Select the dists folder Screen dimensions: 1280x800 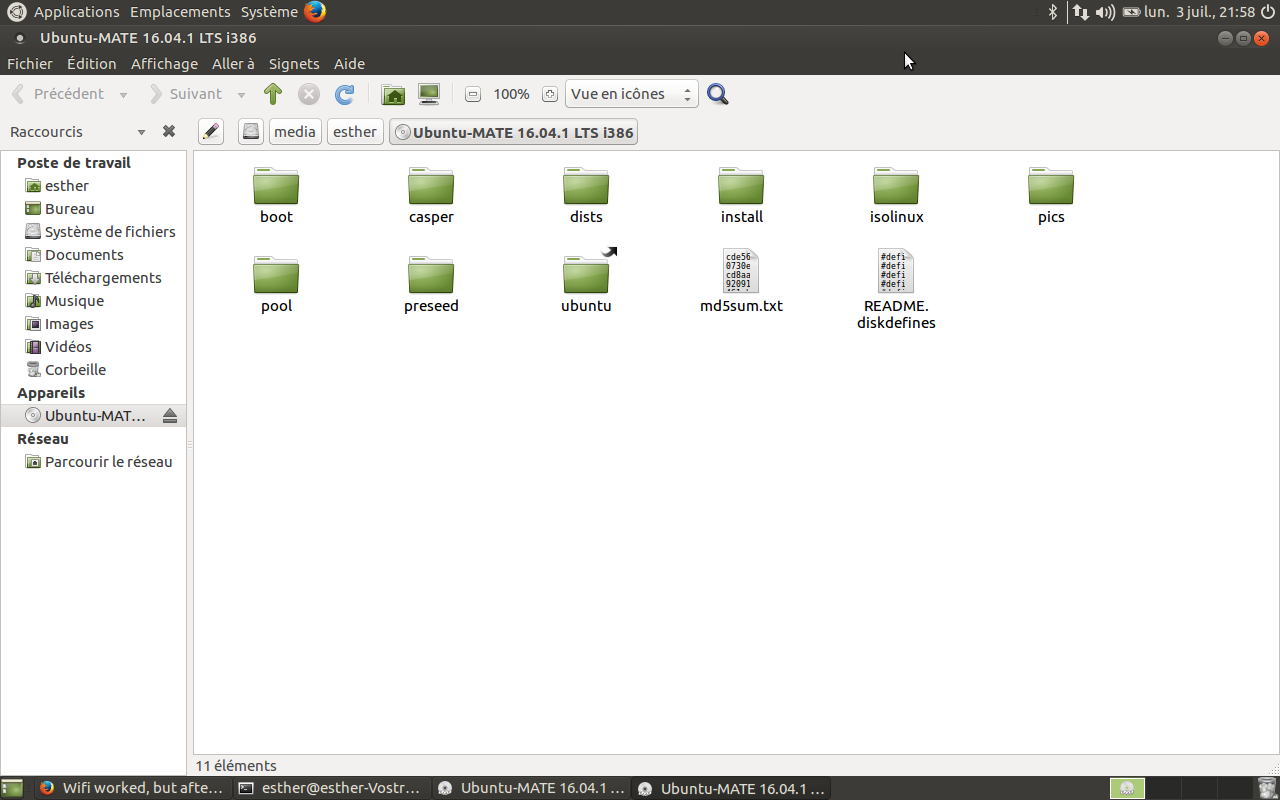[x=586, y=196]
